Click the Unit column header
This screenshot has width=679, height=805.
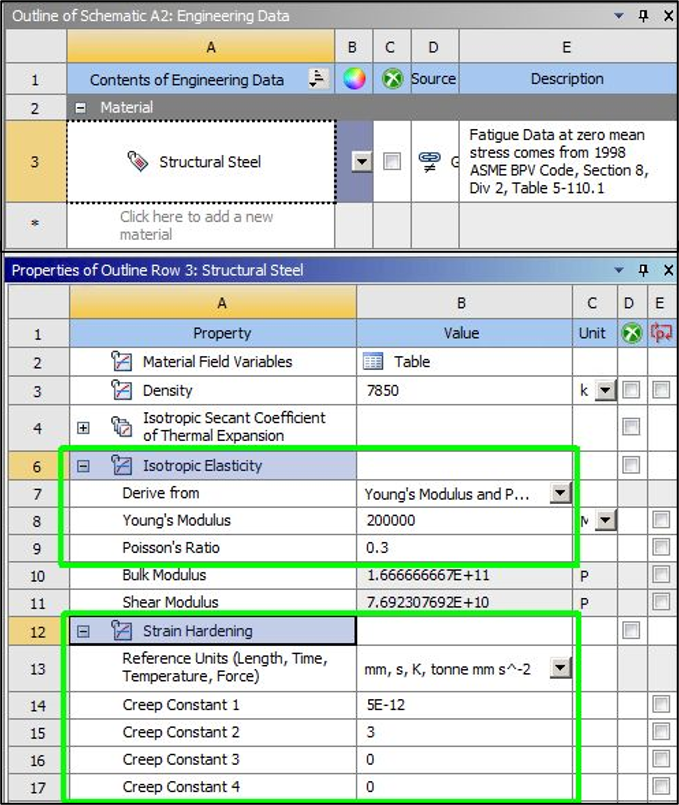(594, 333)
